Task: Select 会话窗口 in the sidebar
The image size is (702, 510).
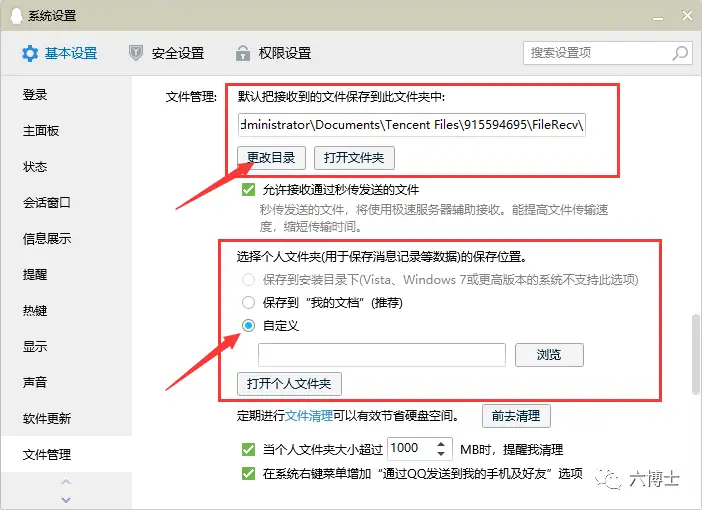Action: click(x=47, y=202)
